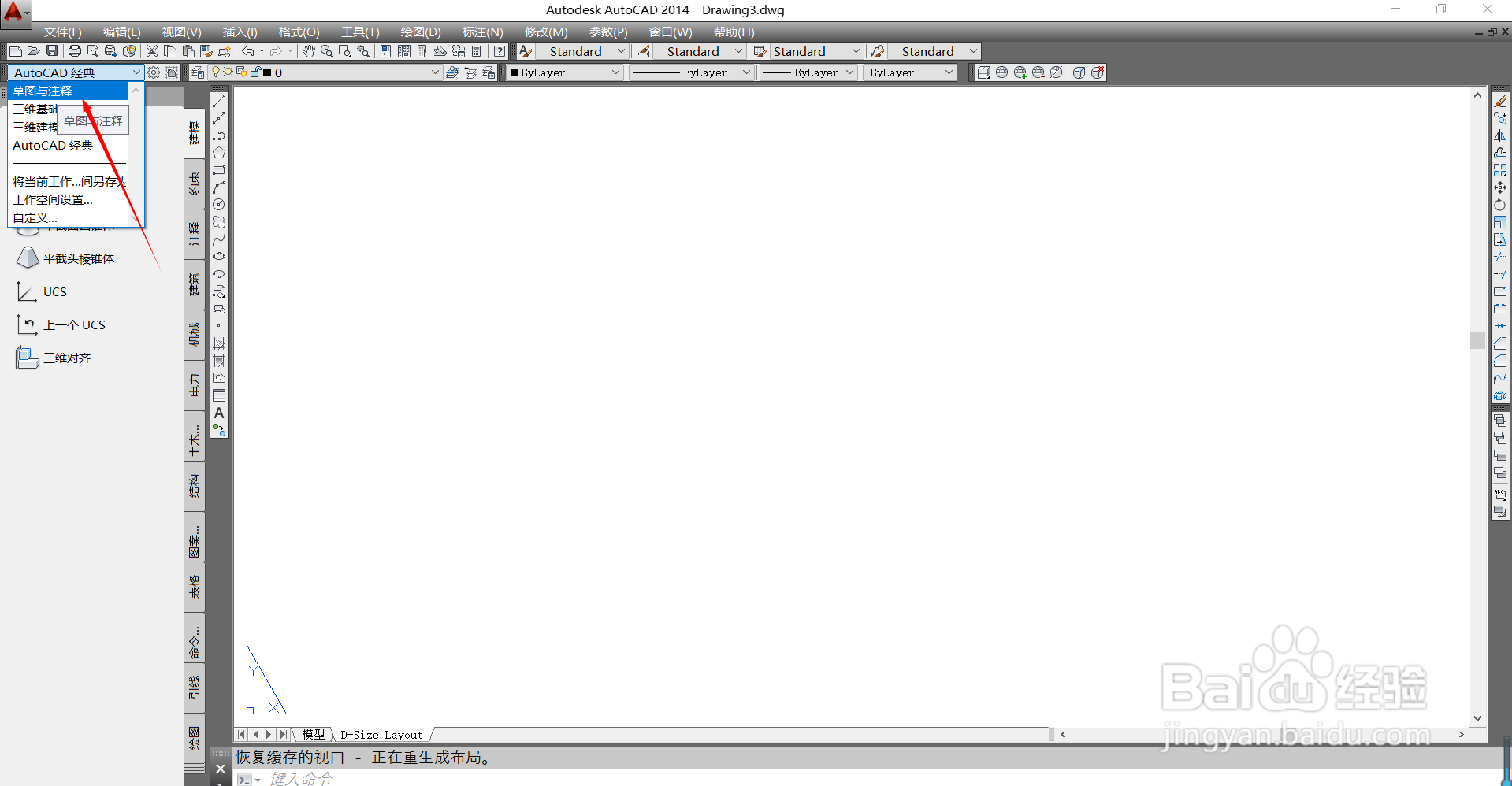Select the Revision Cloud tool
The height and width of the screenshot is (786, 1512).
[x=219, y=222]
